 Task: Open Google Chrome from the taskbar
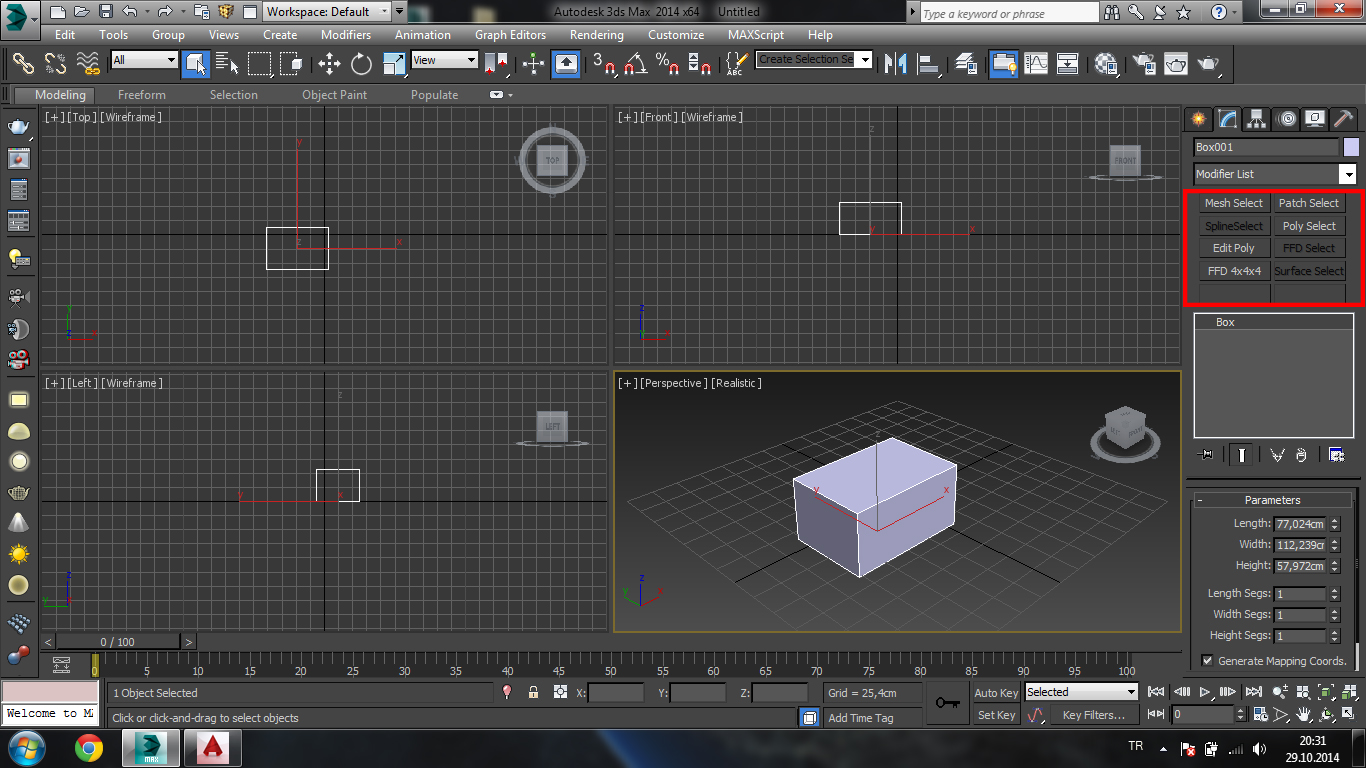pos(89,748)
